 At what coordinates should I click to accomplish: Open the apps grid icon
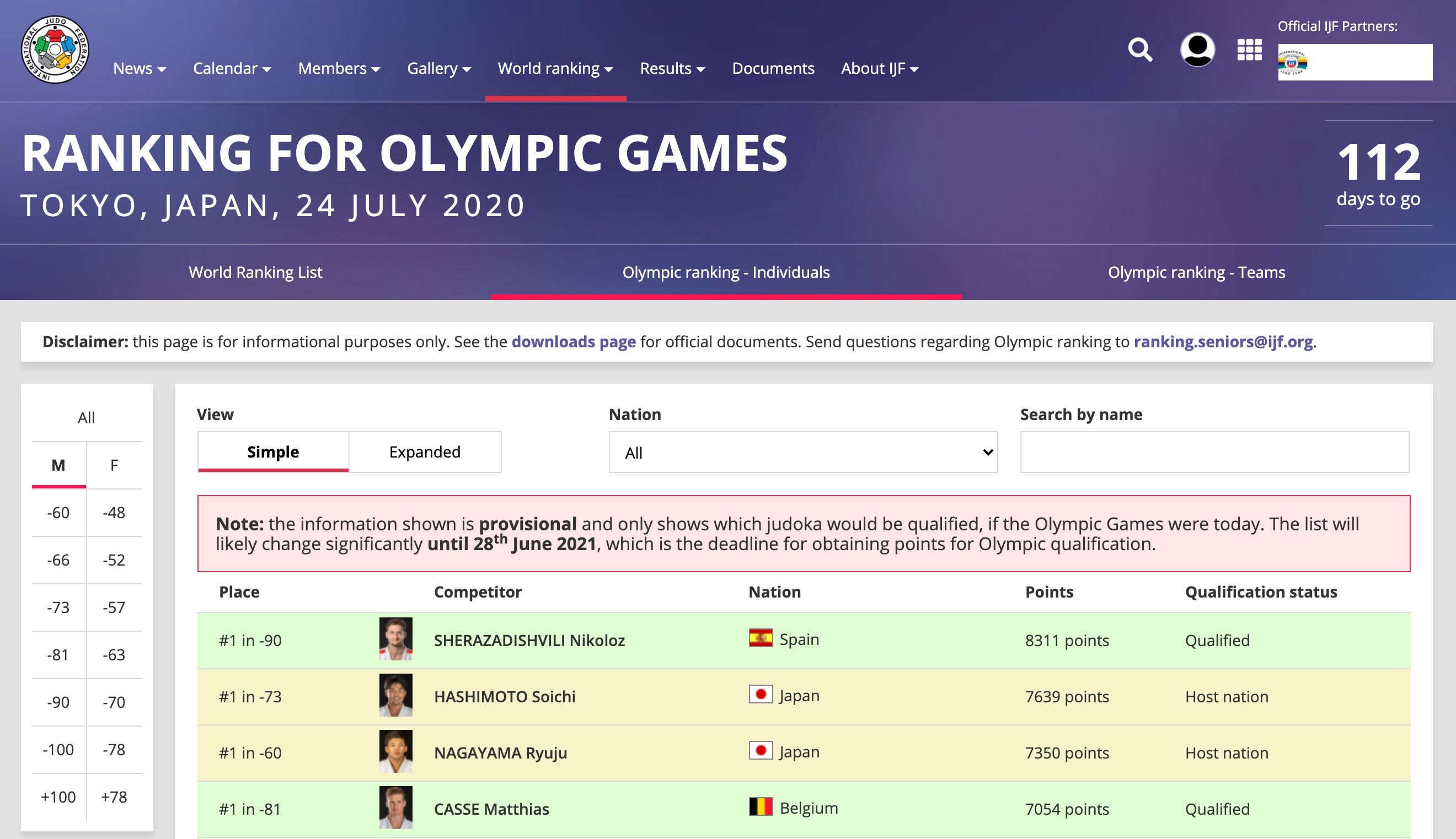1249,50
